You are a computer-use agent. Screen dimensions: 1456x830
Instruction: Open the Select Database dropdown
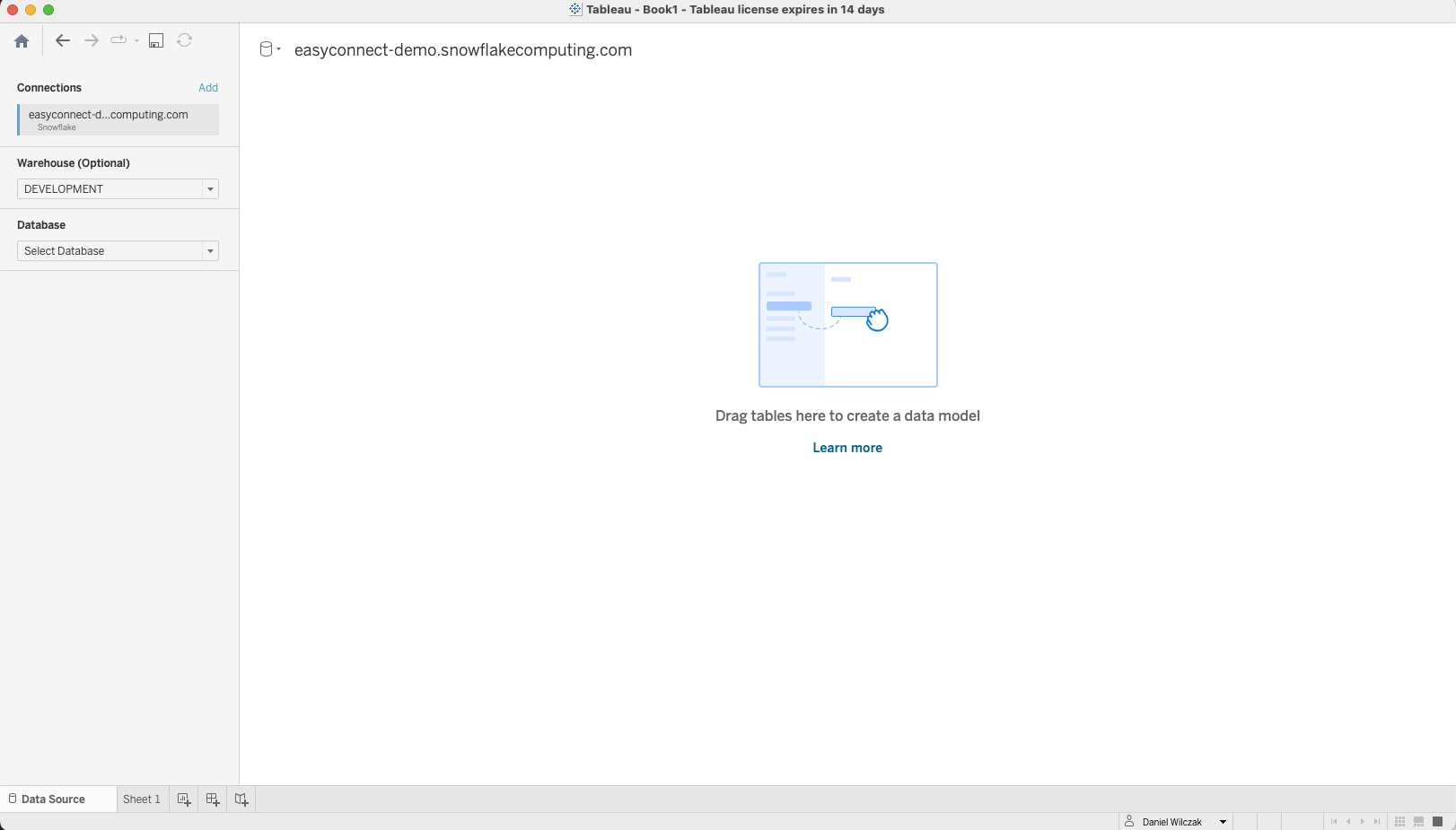point(118,251)
